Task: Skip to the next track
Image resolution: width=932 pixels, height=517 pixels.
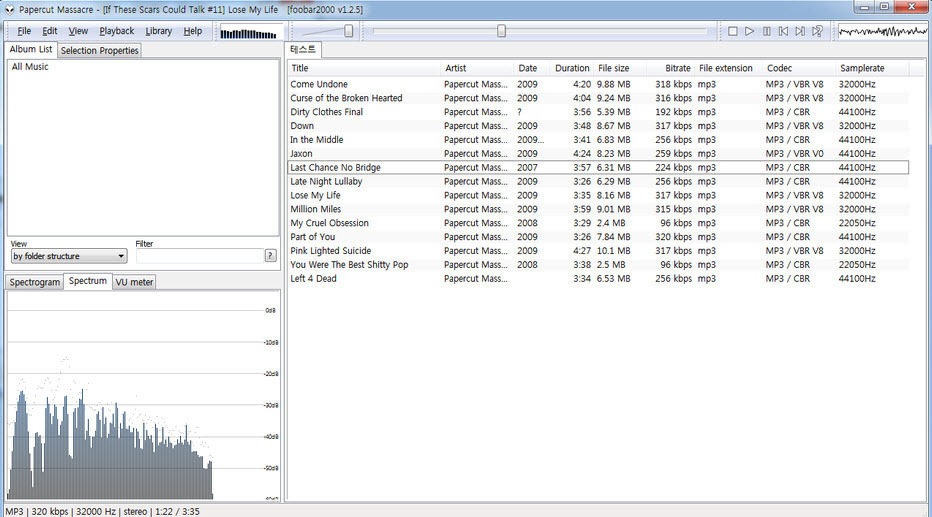Action: coord(800,31)
